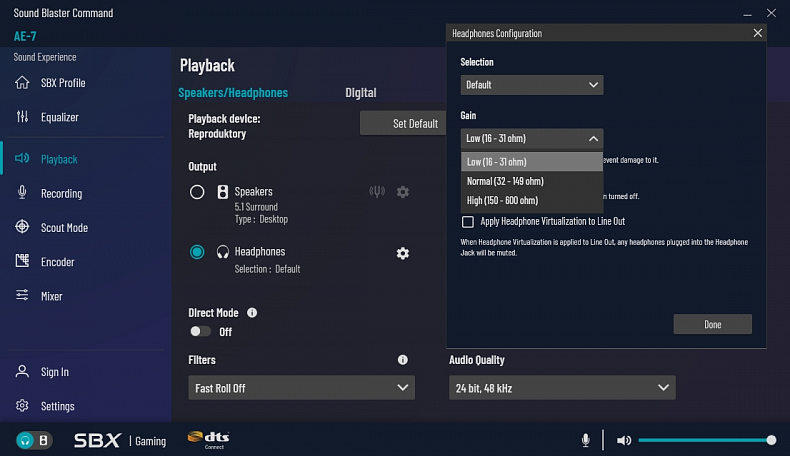Viewport: 790px width, 456px height.
Task: Enable Apply Headphone Virtualization to Line Out
Action: coord(467,222)
